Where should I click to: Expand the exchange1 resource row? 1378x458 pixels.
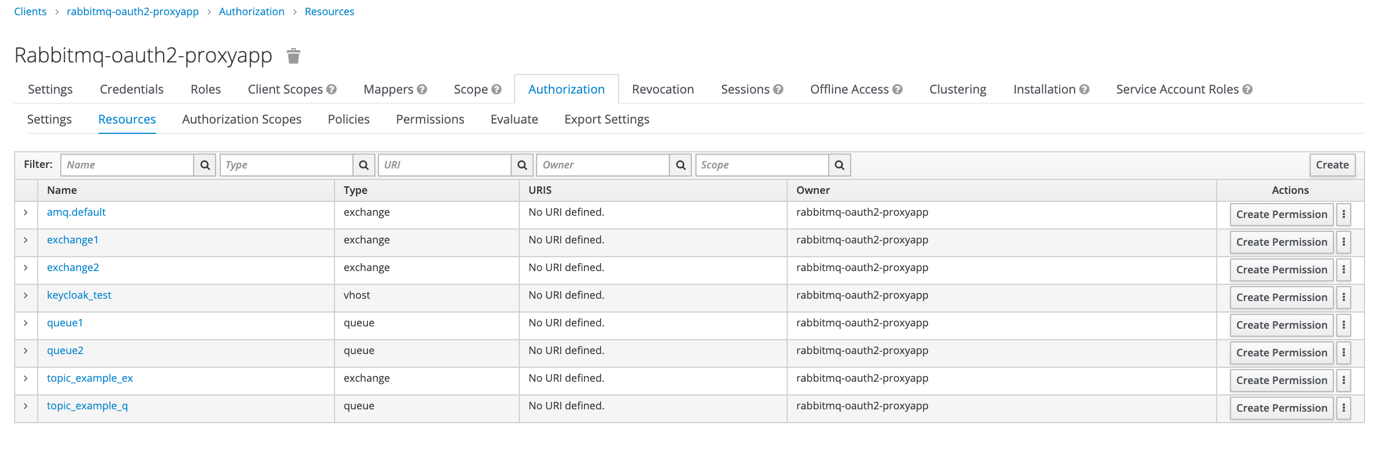click(x=26, y=240)
